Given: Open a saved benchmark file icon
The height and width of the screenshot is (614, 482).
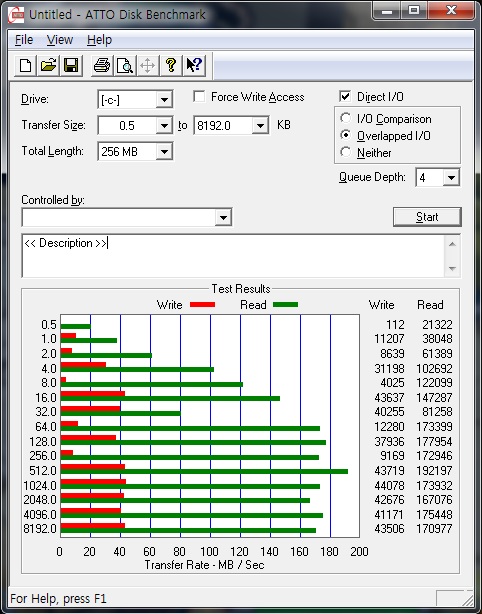Looking at the screenshot, I should coord(48,65).
